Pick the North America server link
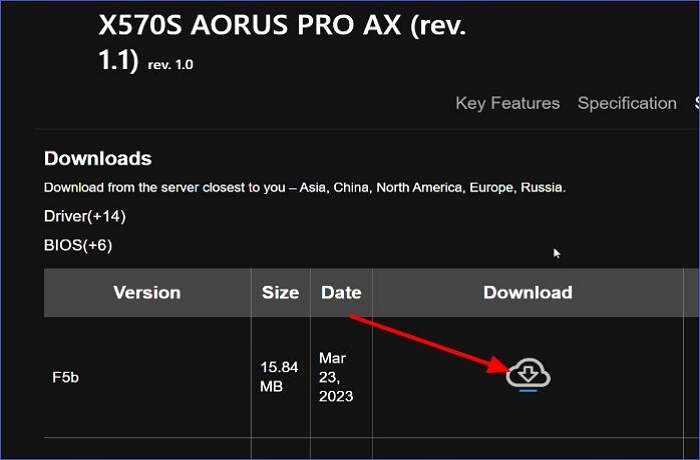This screenshot has height=460, width=700. [435, 188]
